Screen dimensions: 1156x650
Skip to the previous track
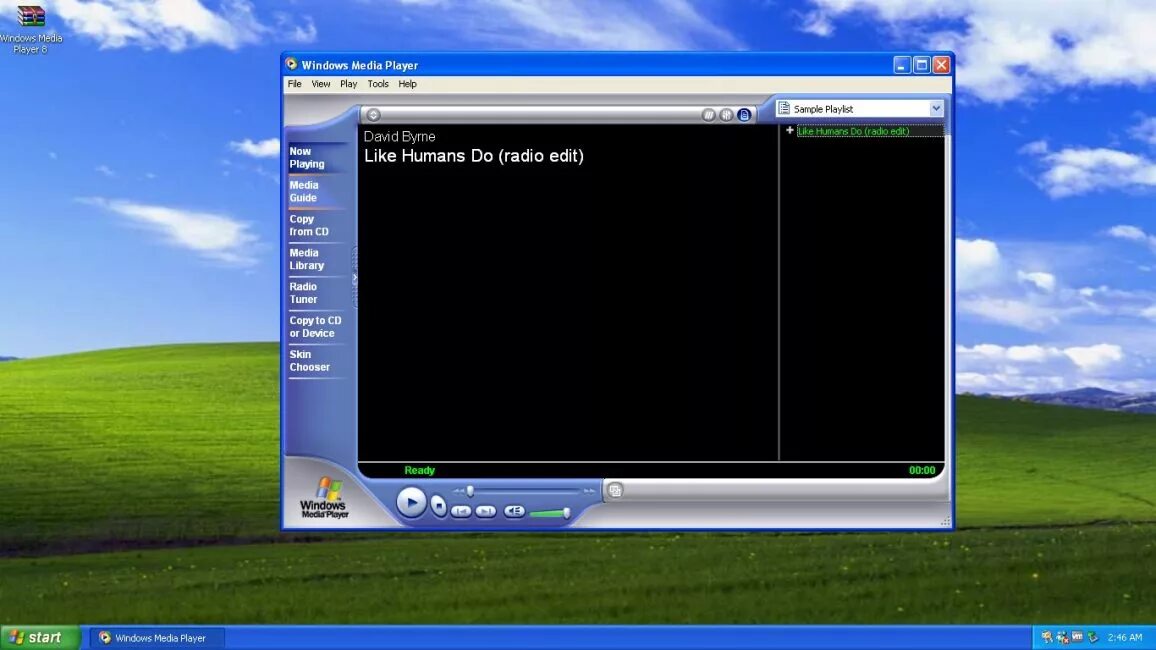click(461, 511)
